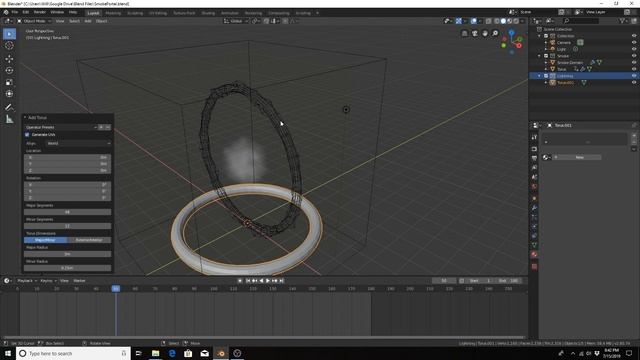Hide the Torus.001 object in outliner
This screenshot has height=360, width=640.
coord(634,82)
